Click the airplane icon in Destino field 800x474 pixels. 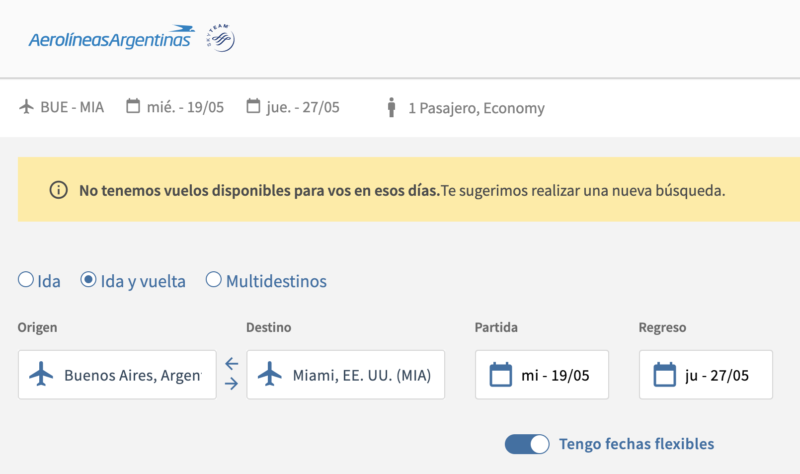270,375
